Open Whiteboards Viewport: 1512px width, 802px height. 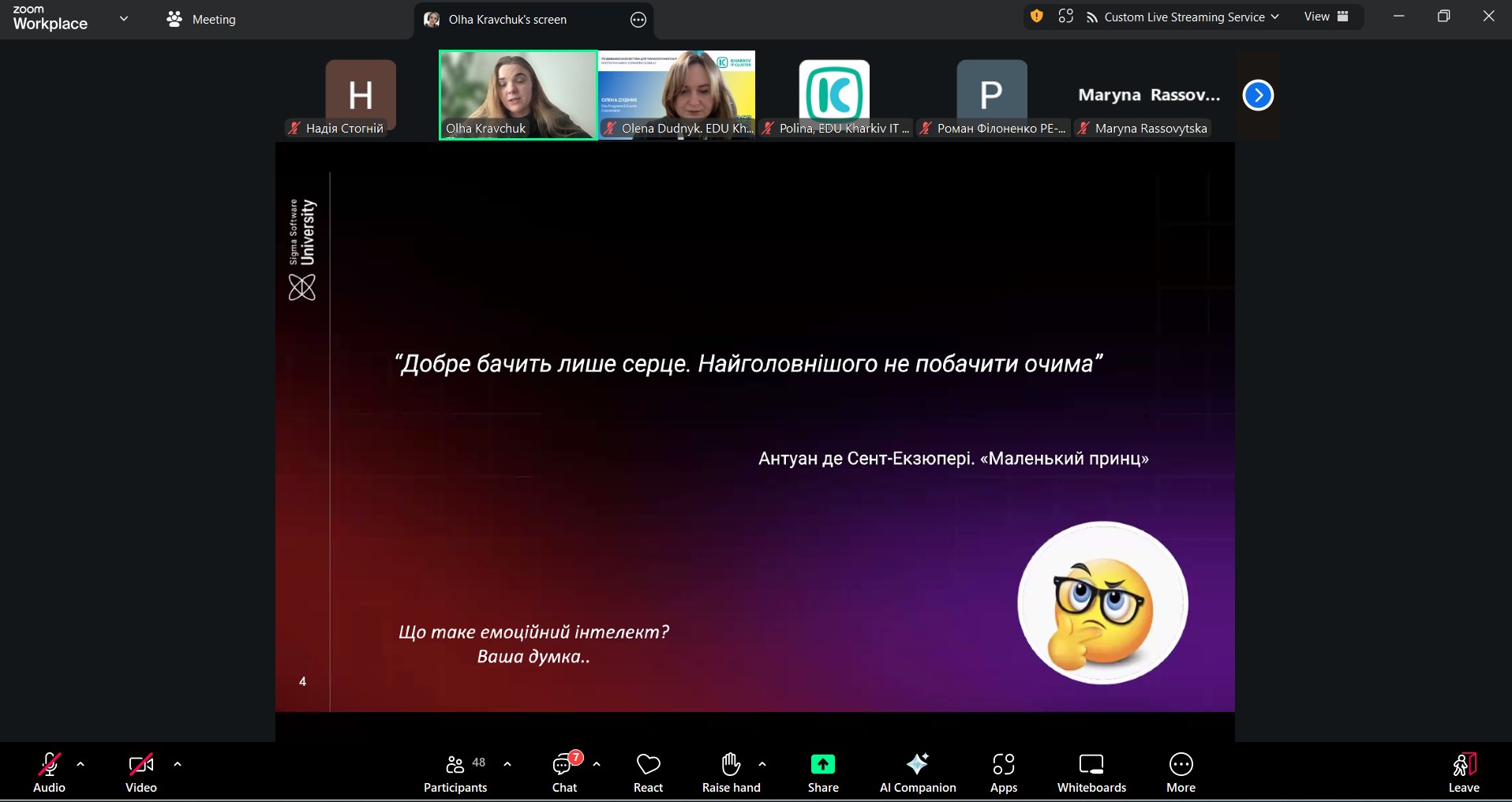click(1091, 772)
